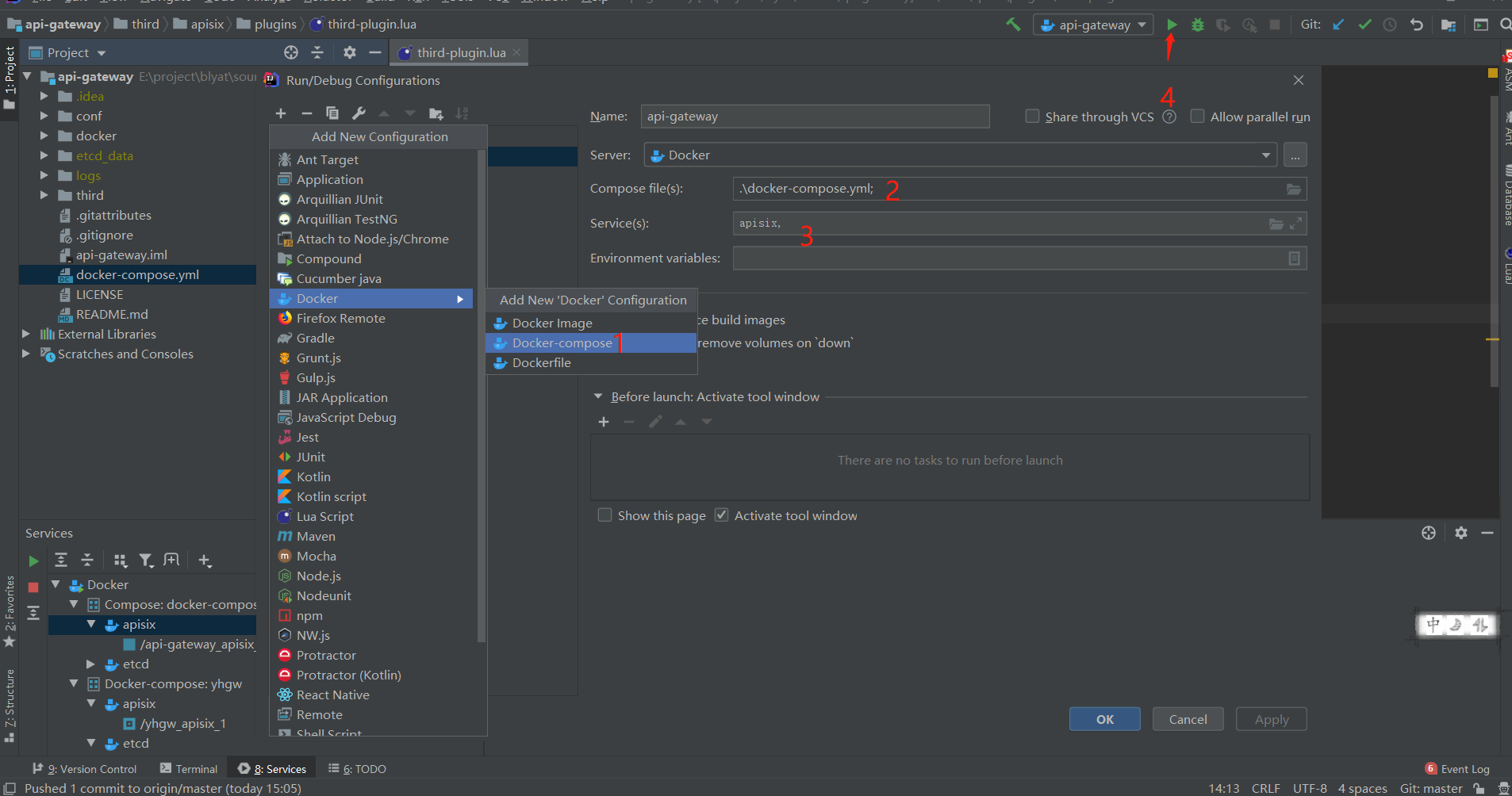Click the locate target icon in Project panel
The width and height of the screenshot is (1512, 796).
coord(291,52)
